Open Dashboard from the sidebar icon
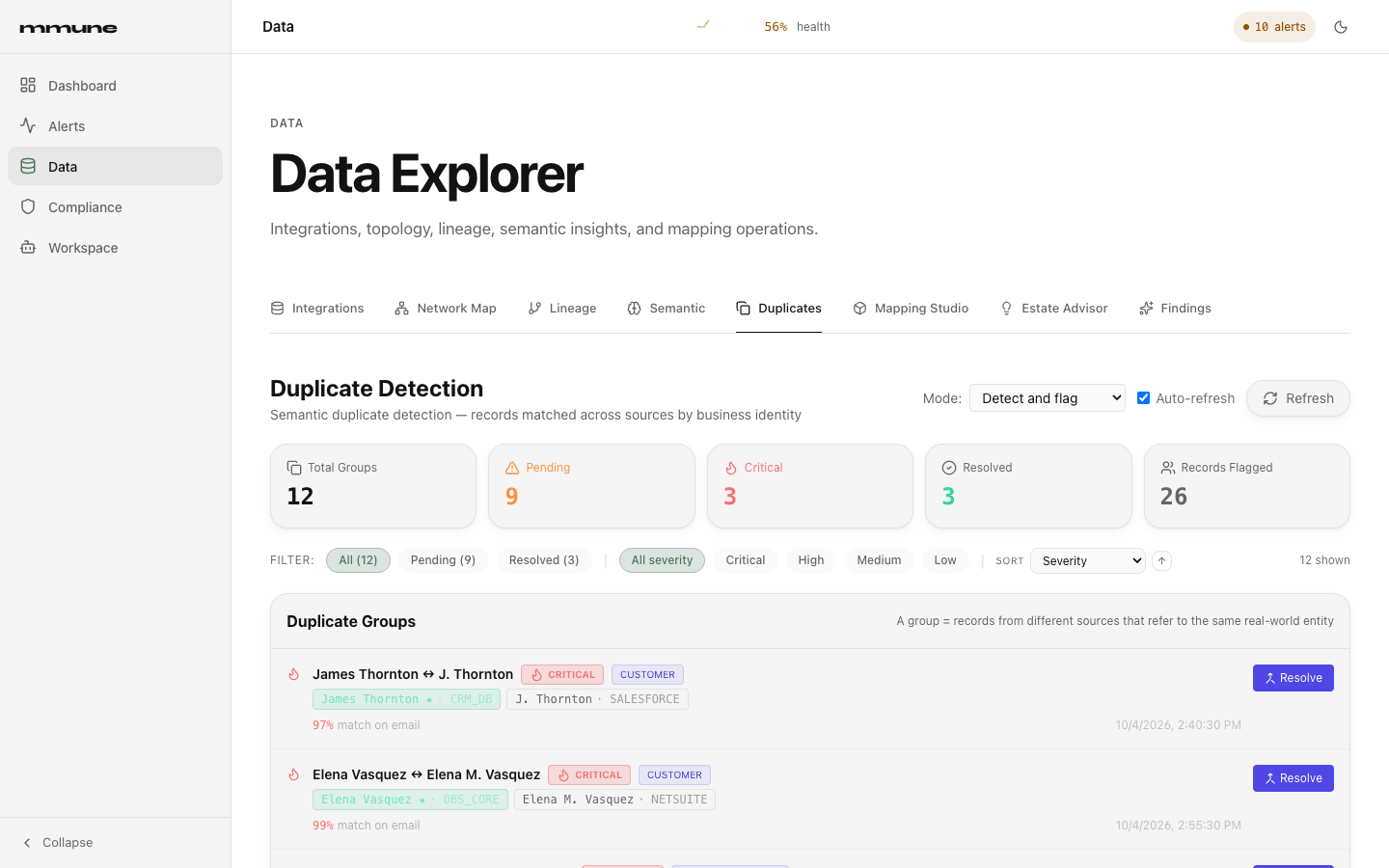1389x868 pixels. 28,85
